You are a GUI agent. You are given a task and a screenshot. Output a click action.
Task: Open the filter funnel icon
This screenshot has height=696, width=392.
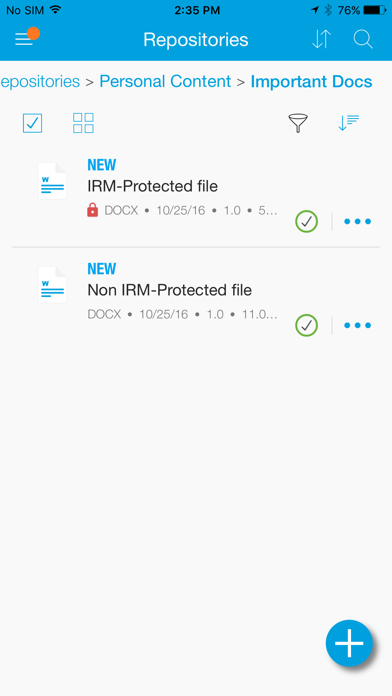tap(298, 123)
